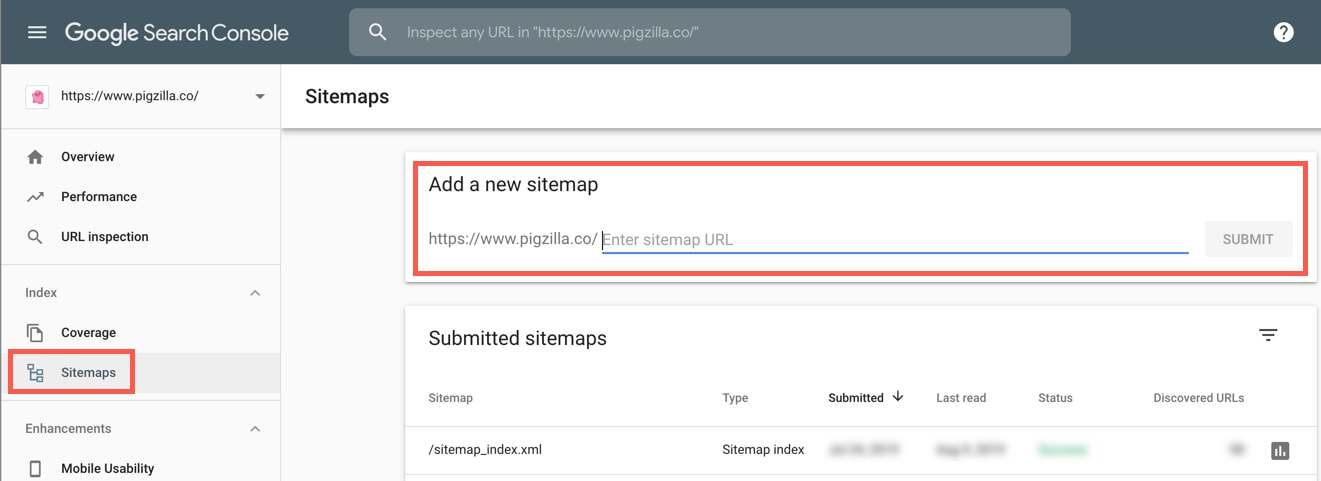
Task: Click the Enhancements section heading
Action: [68, 429]
